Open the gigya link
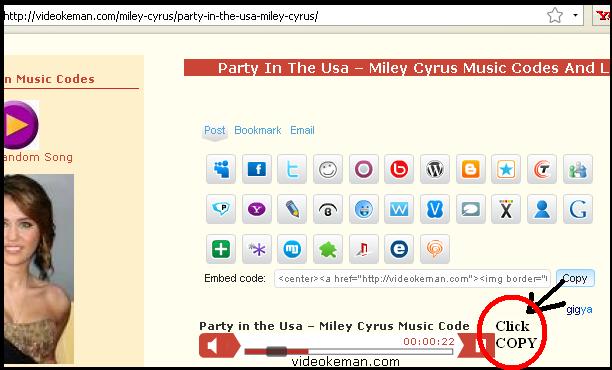The width and height of the screenshot is (612, 370). tap(579, 310)
